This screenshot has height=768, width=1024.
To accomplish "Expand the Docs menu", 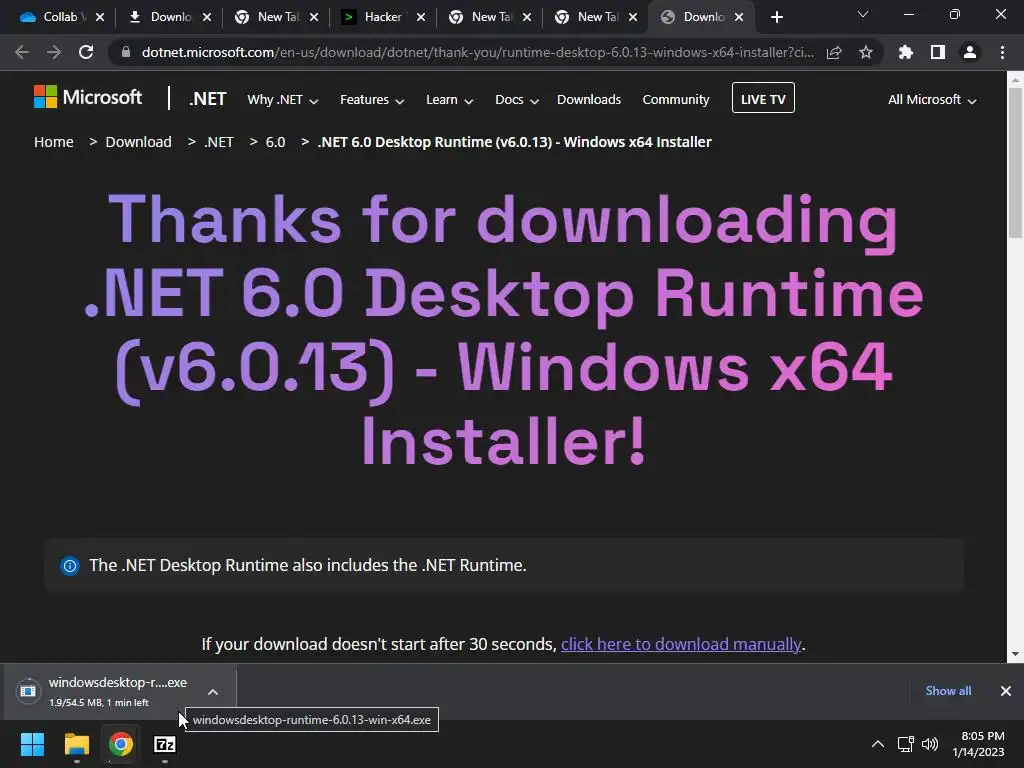I will [517, 100].
